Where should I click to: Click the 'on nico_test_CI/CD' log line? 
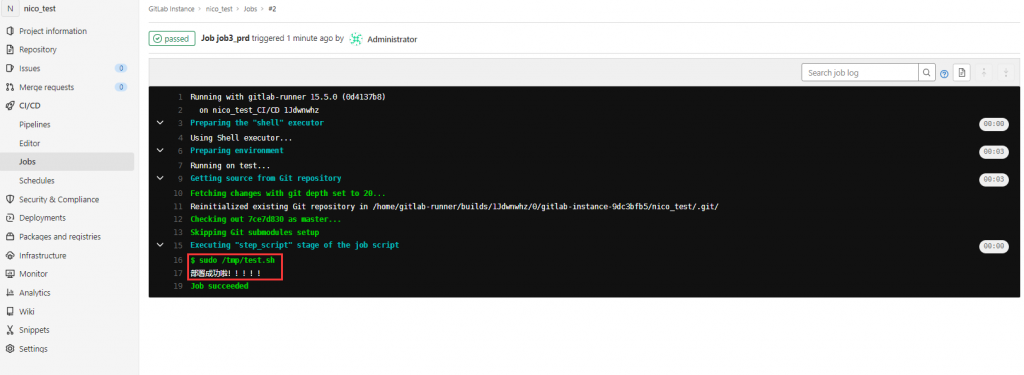(x=259, y=110)
